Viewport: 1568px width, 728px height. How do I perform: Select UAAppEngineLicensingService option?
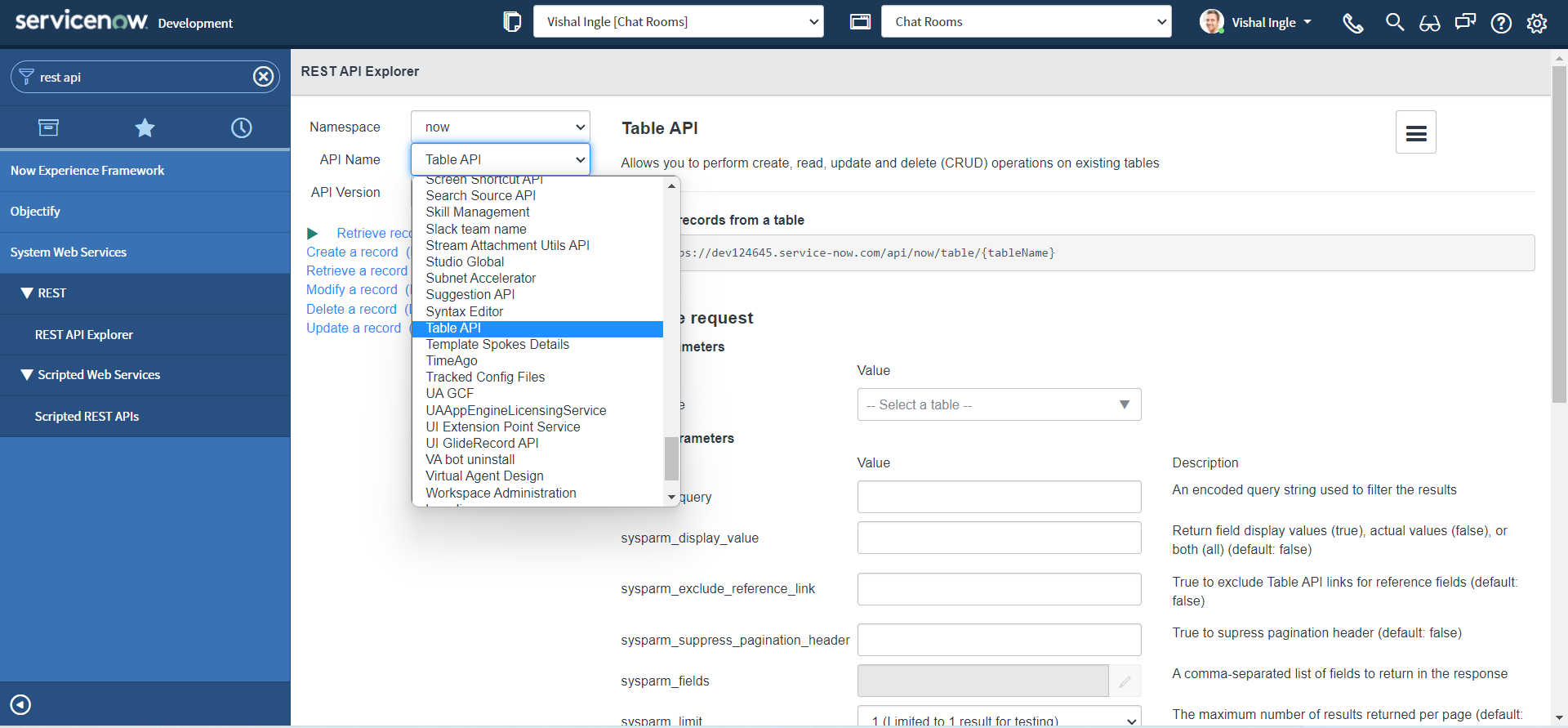pos(537,410)
